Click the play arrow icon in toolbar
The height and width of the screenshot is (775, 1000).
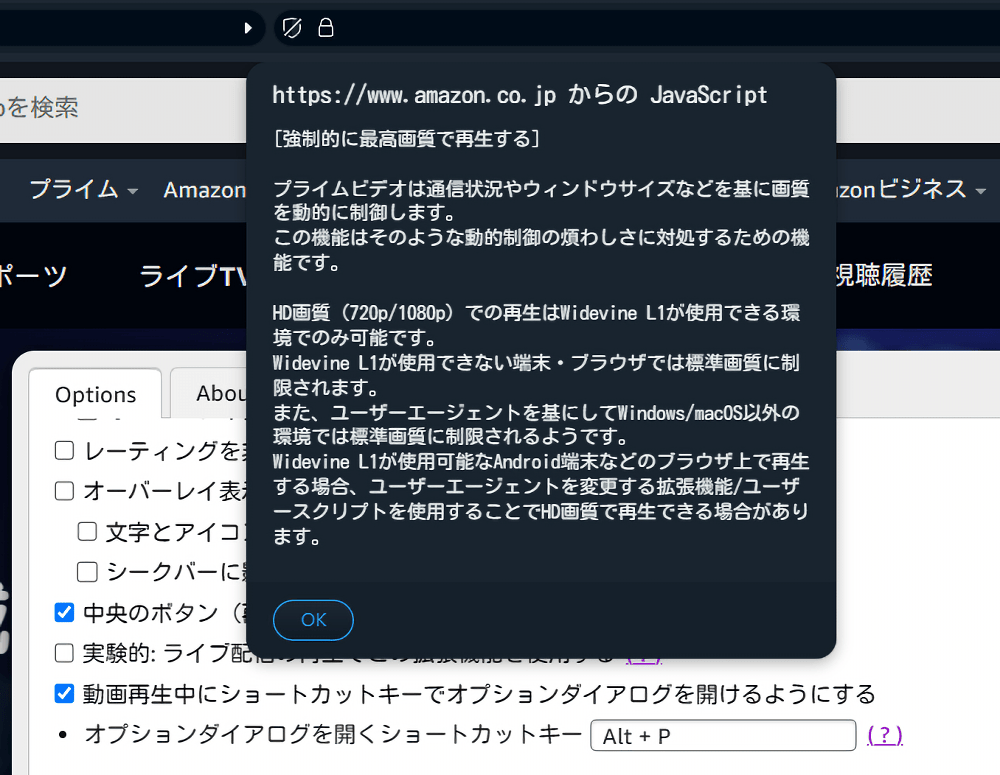coord(248,28)
